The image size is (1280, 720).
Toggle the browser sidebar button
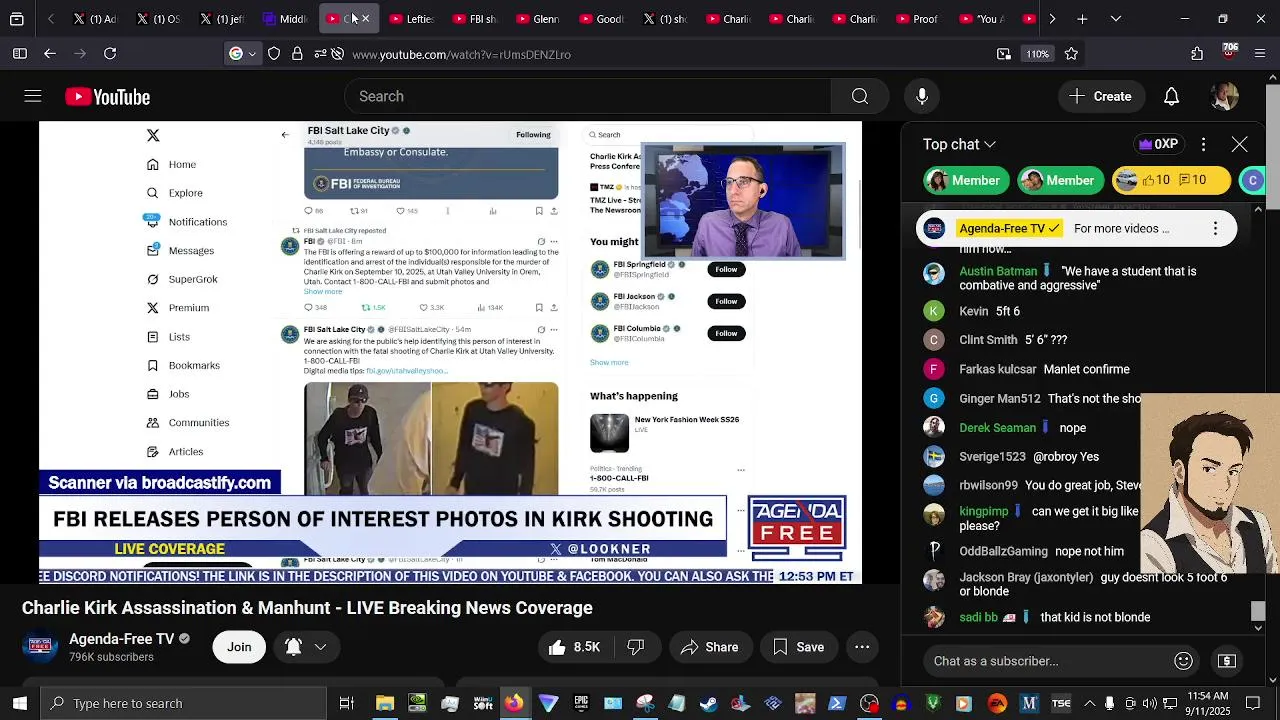coord(19,54)
